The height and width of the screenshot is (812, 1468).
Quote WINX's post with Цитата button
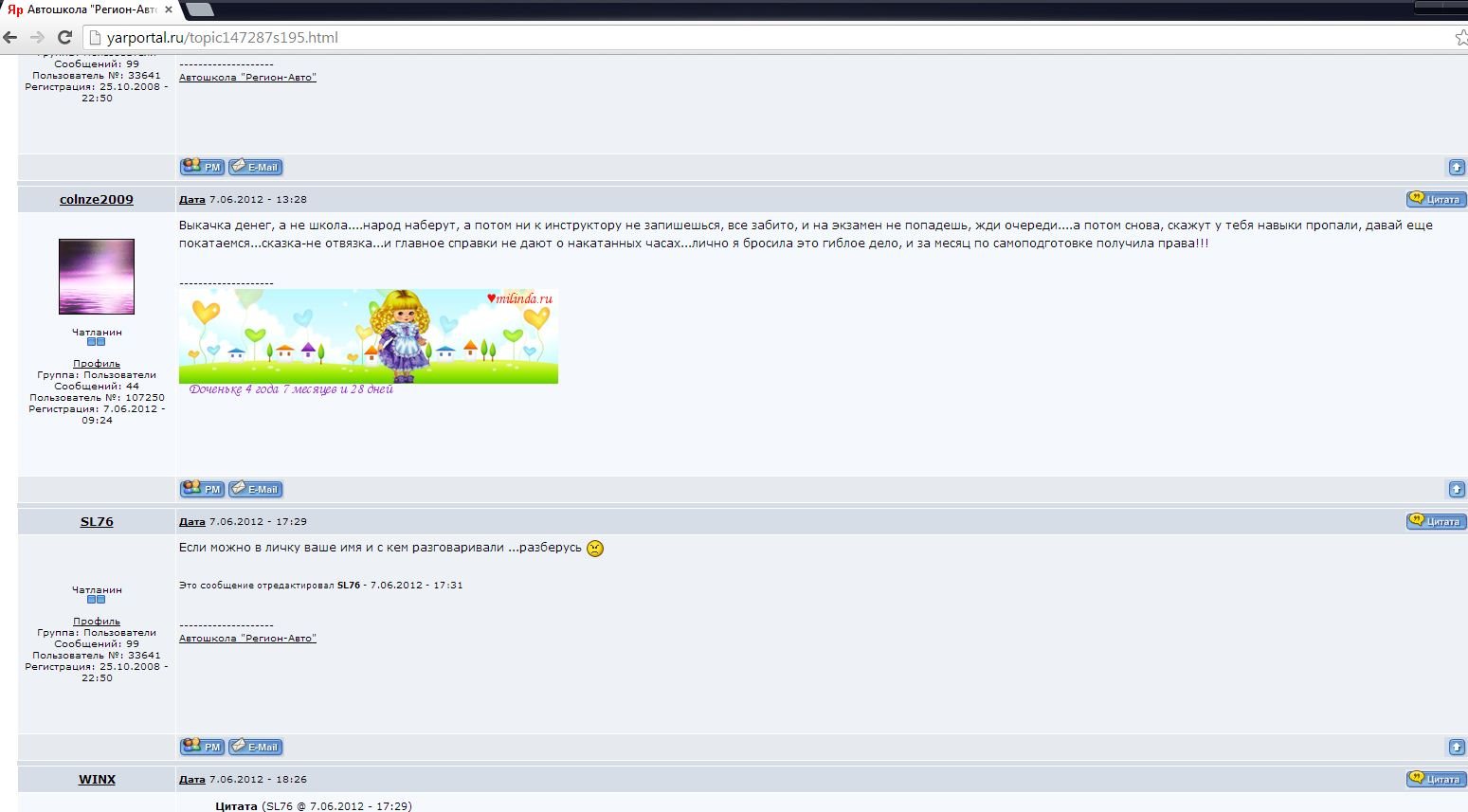(1436, 779)
